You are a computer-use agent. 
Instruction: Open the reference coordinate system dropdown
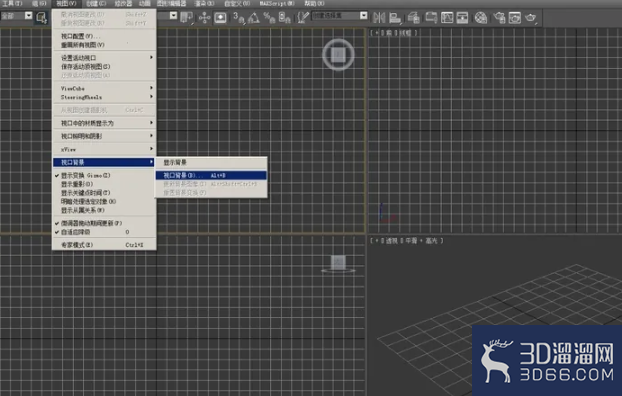click(x=173, y=15)
